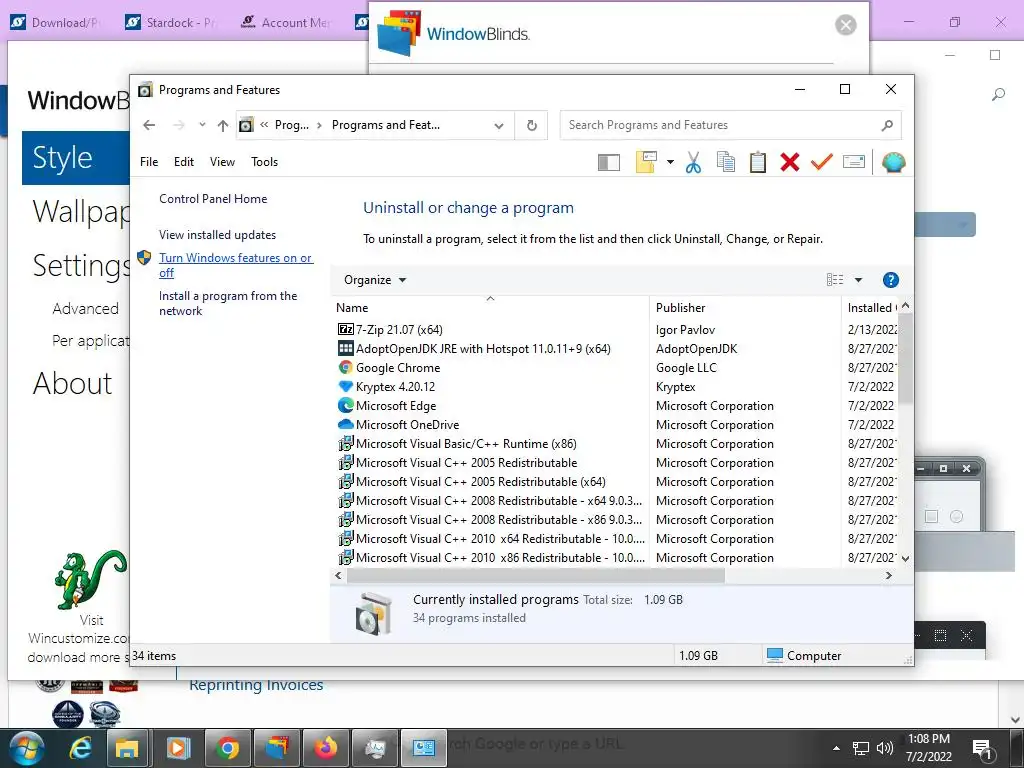
Task: Open the Edit menu
Action: click(184, 162)
